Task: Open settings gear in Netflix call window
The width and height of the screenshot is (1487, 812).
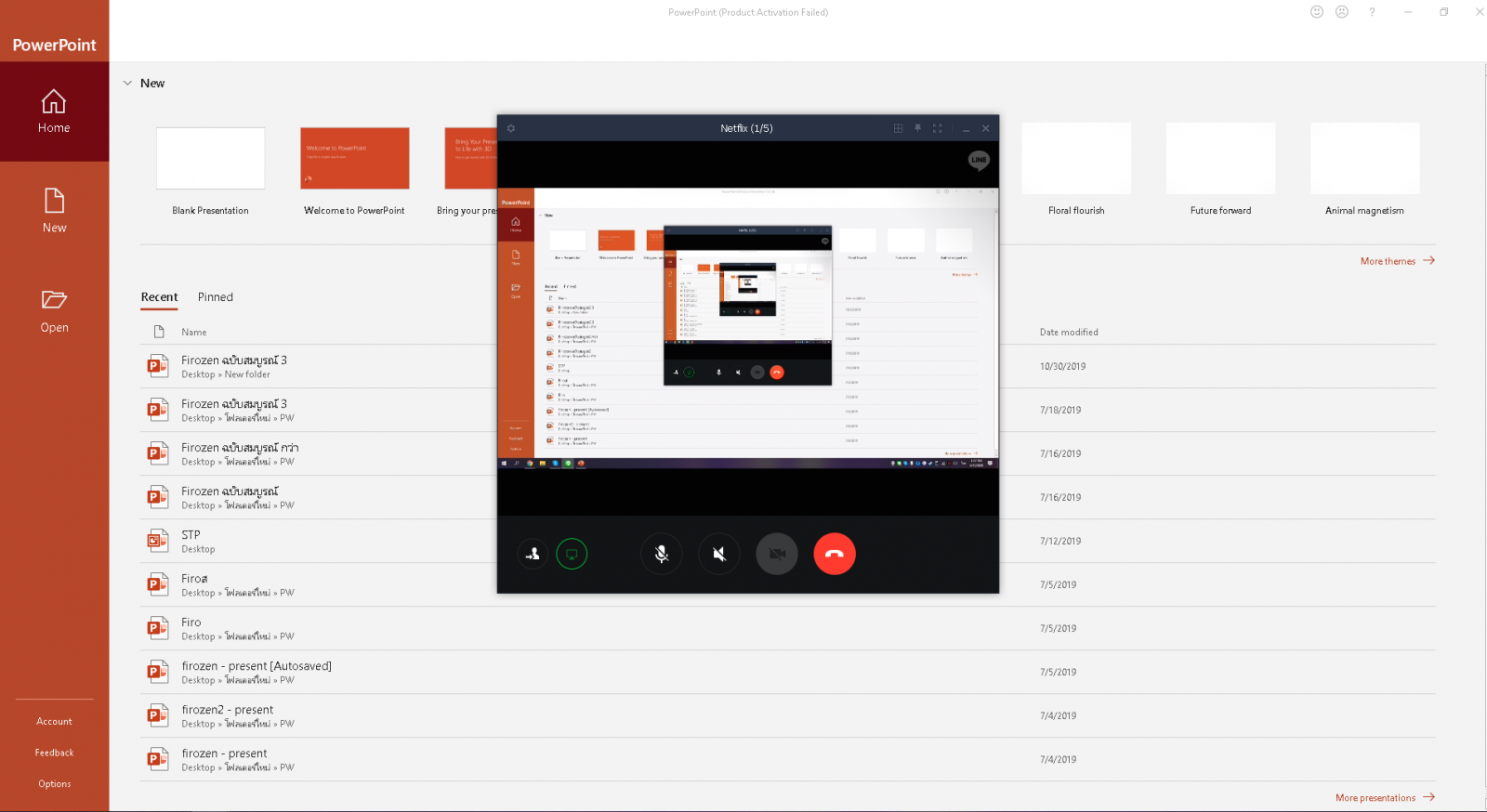Action: pyautogui.click(x=510, y=128)
